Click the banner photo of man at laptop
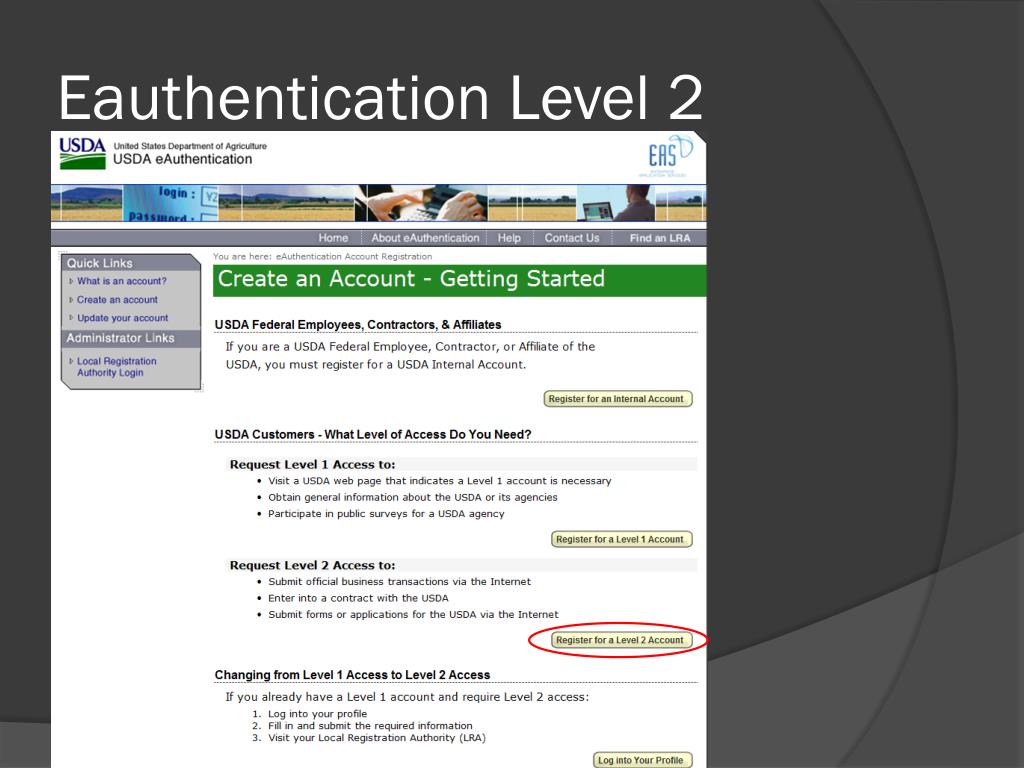This screenshot has width=1024, height=768. pos(616,204)
